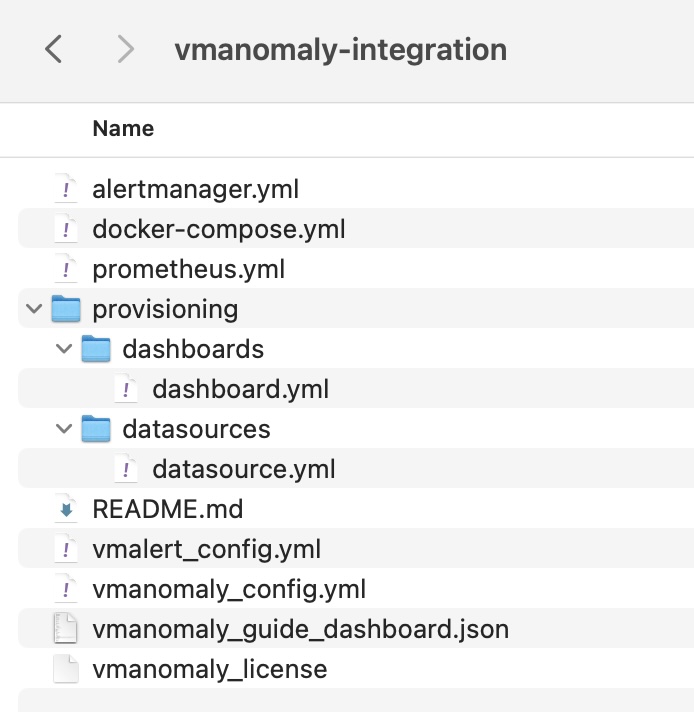This screenshot has width=694, height=712.
Task: Click the datasources folder icon
Action: pos(96,429)
